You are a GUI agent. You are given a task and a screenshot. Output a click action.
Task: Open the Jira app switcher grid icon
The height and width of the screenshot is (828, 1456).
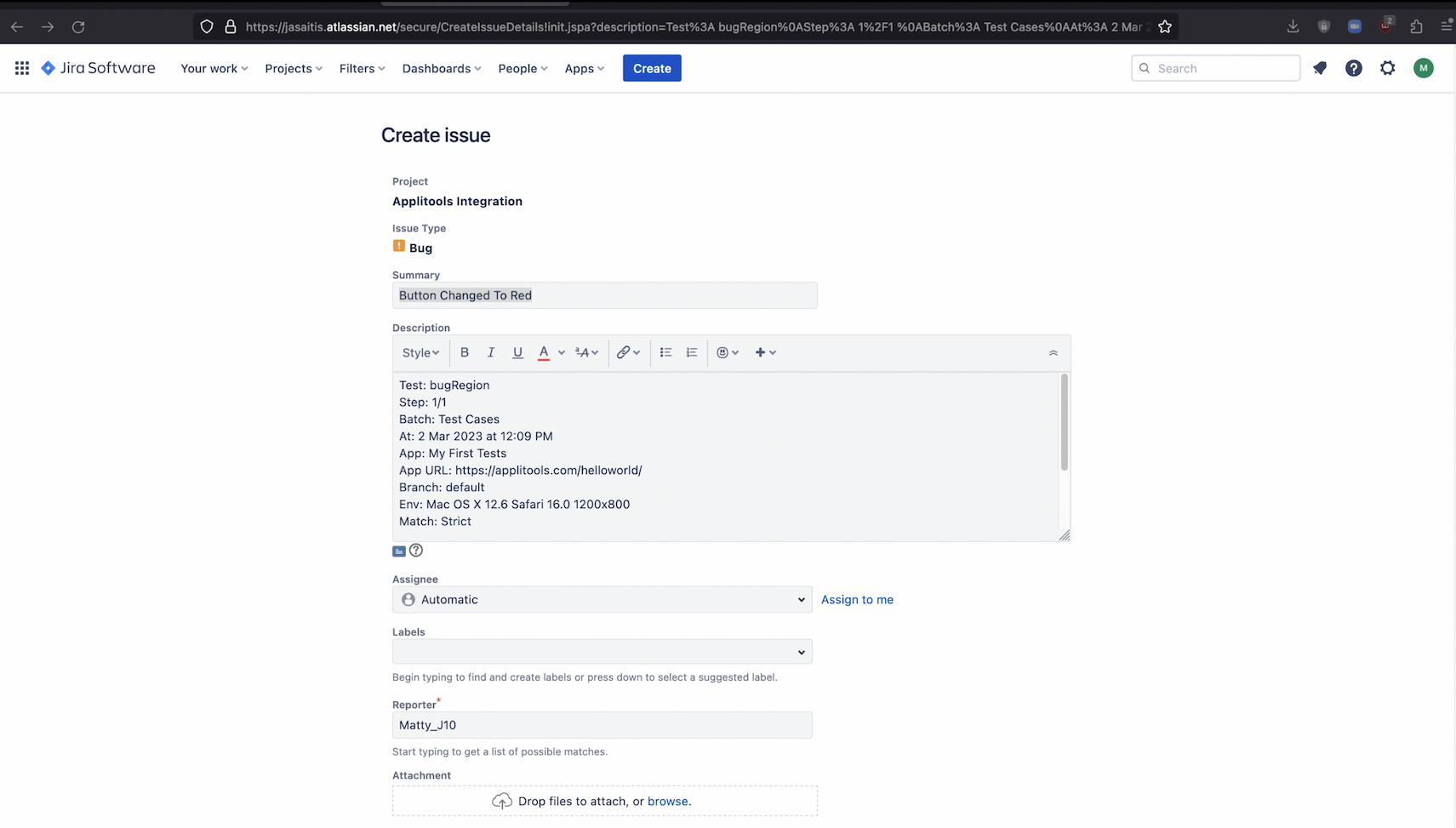pos(22,68)
